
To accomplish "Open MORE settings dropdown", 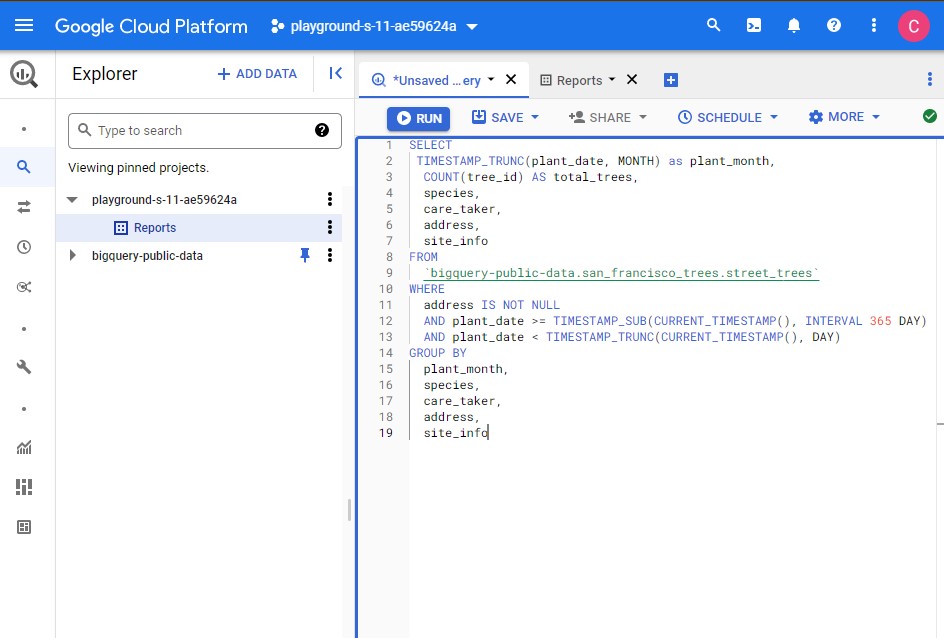I will [844, 117].
